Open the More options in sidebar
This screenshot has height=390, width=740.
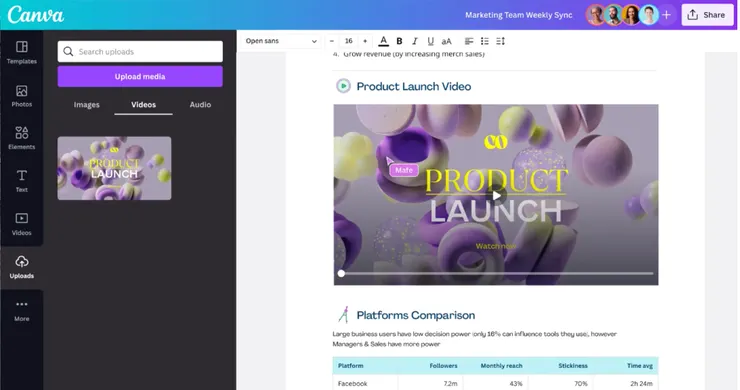[x=22, y=310]
